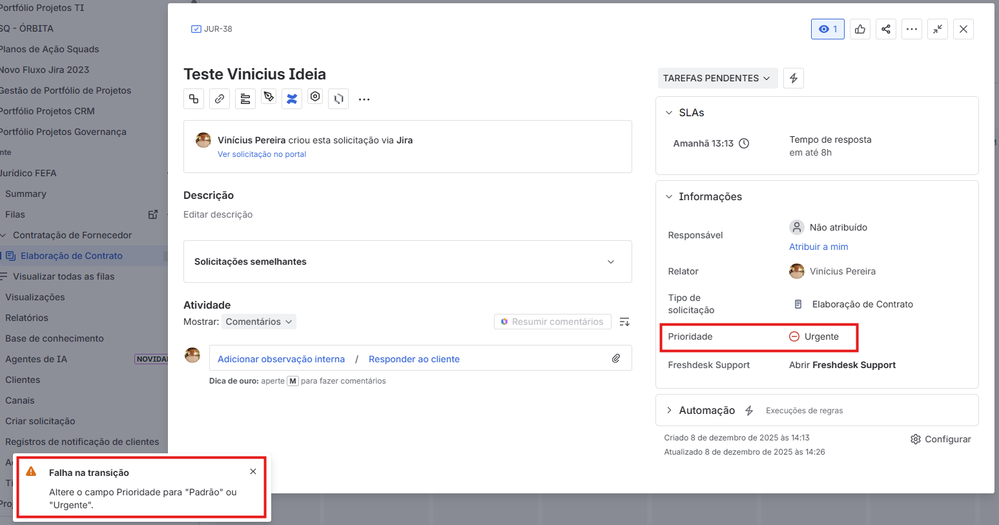Open Relatórios in sidebar
The height and width of the screenshot is (525, 999).
tap(27, 318)
